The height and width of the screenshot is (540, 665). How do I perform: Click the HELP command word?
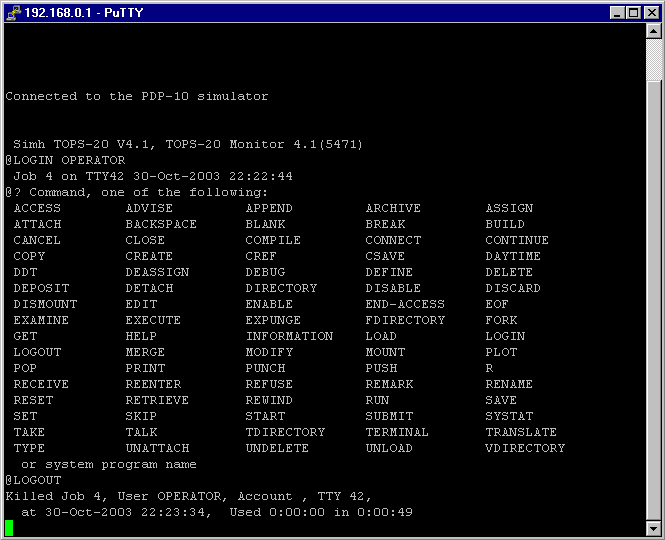point(141,336)
